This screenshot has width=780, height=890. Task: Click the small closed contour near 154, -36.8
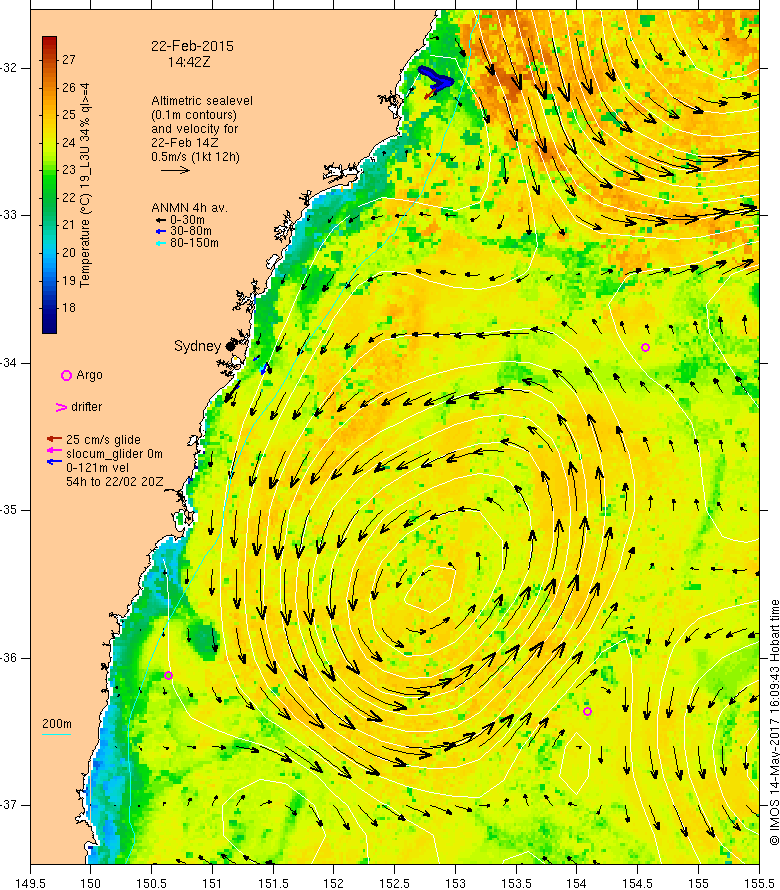point(574,763)
